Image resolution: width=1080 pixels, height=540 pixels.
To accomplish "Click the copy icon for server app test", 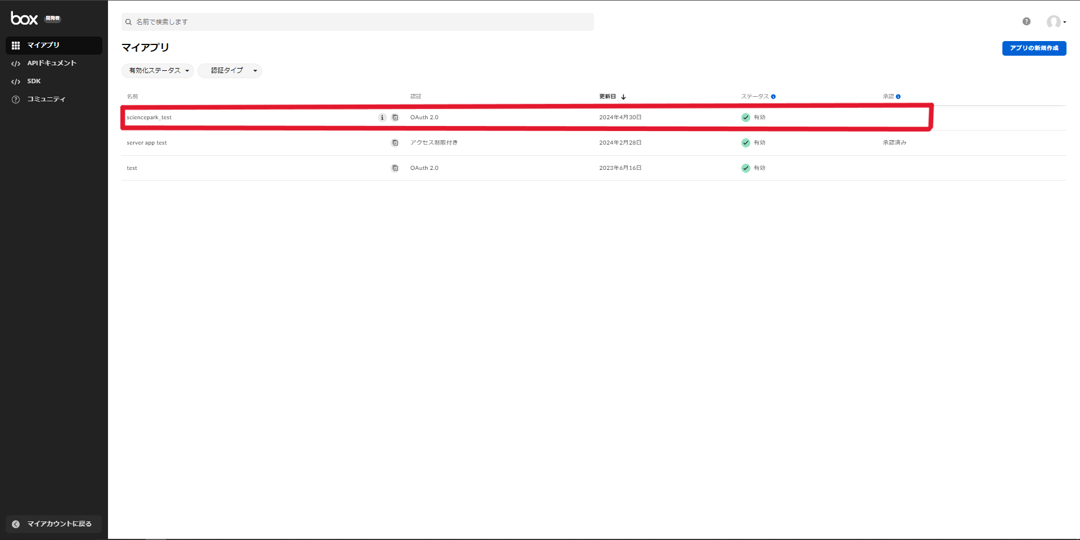I will 395,143.
